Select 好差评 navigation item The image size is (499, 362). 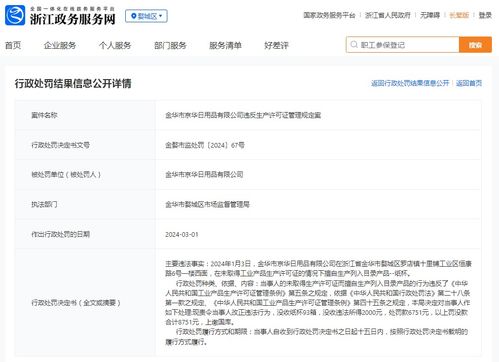click(276, 45)
